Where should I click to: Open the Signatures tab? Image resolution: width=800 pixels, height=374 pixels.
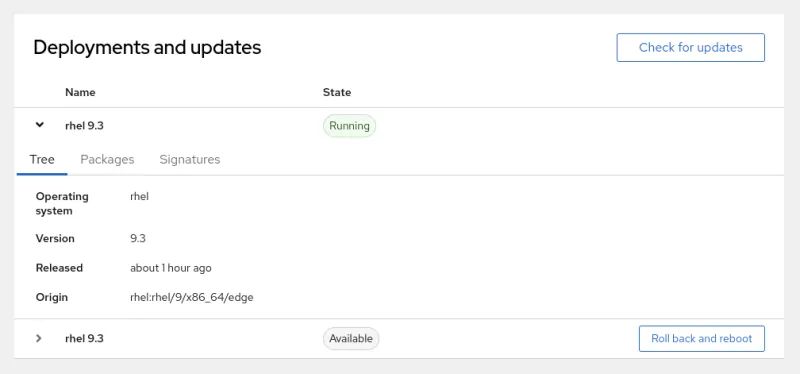tap(190, 160)
